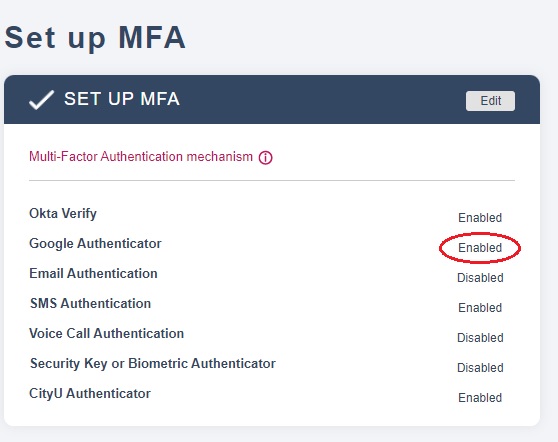This screenshot has height=442, width=558.
Task: Click Security Key Disabled status
Action: (x=480, y=368)
